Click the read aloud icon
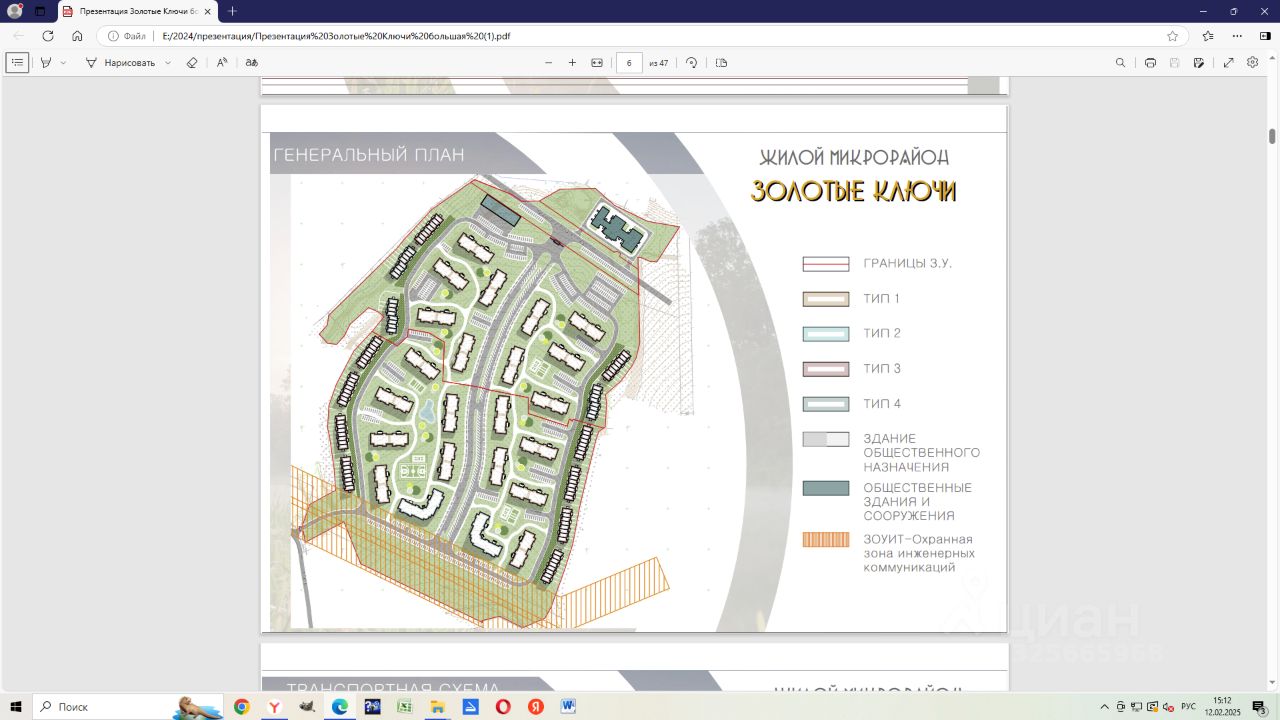 coord(222,62)
